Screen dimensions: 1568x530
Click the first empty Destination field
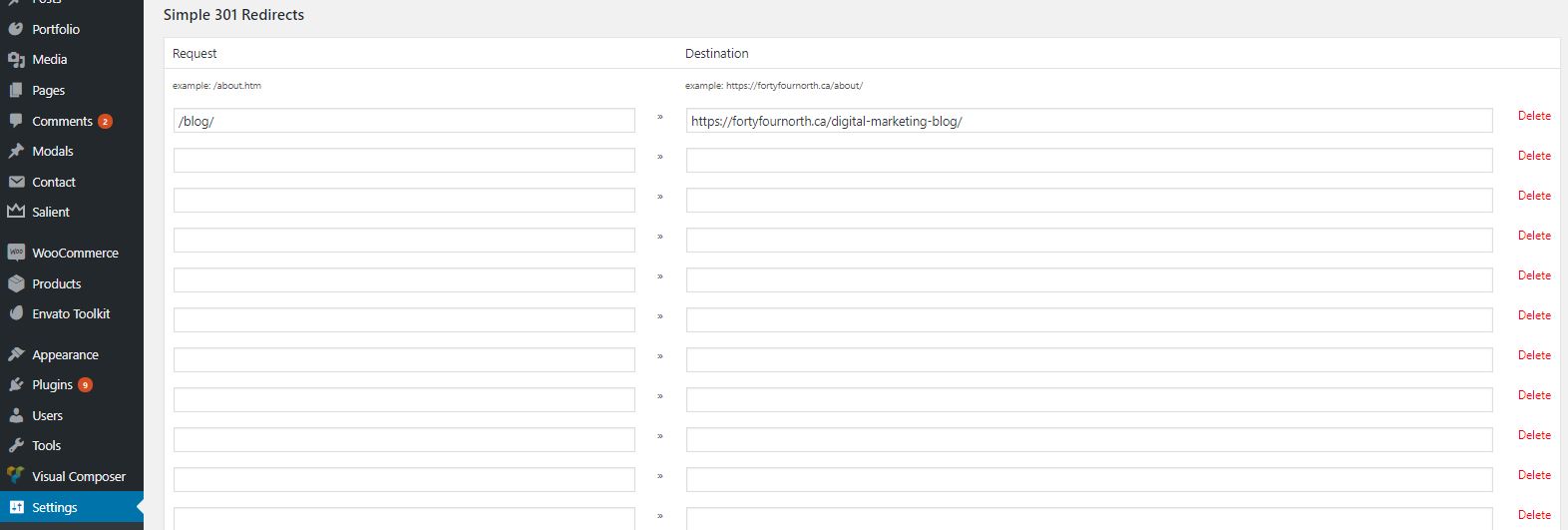point(1089,161)
